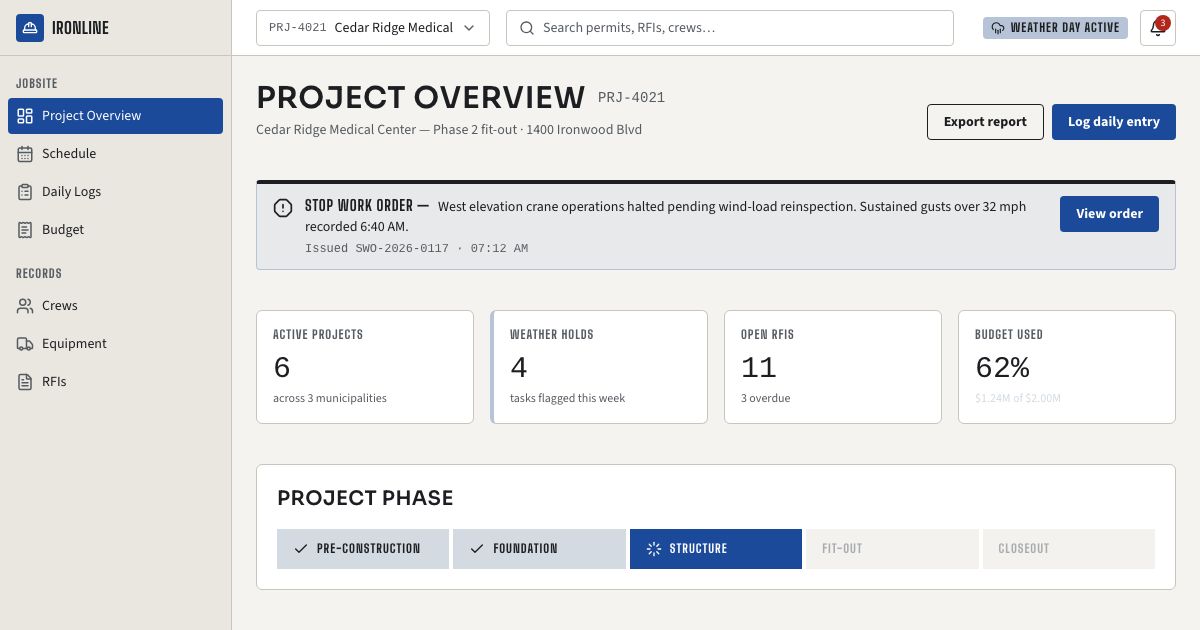Navigate to Budget section

click(x=115, y=230)
